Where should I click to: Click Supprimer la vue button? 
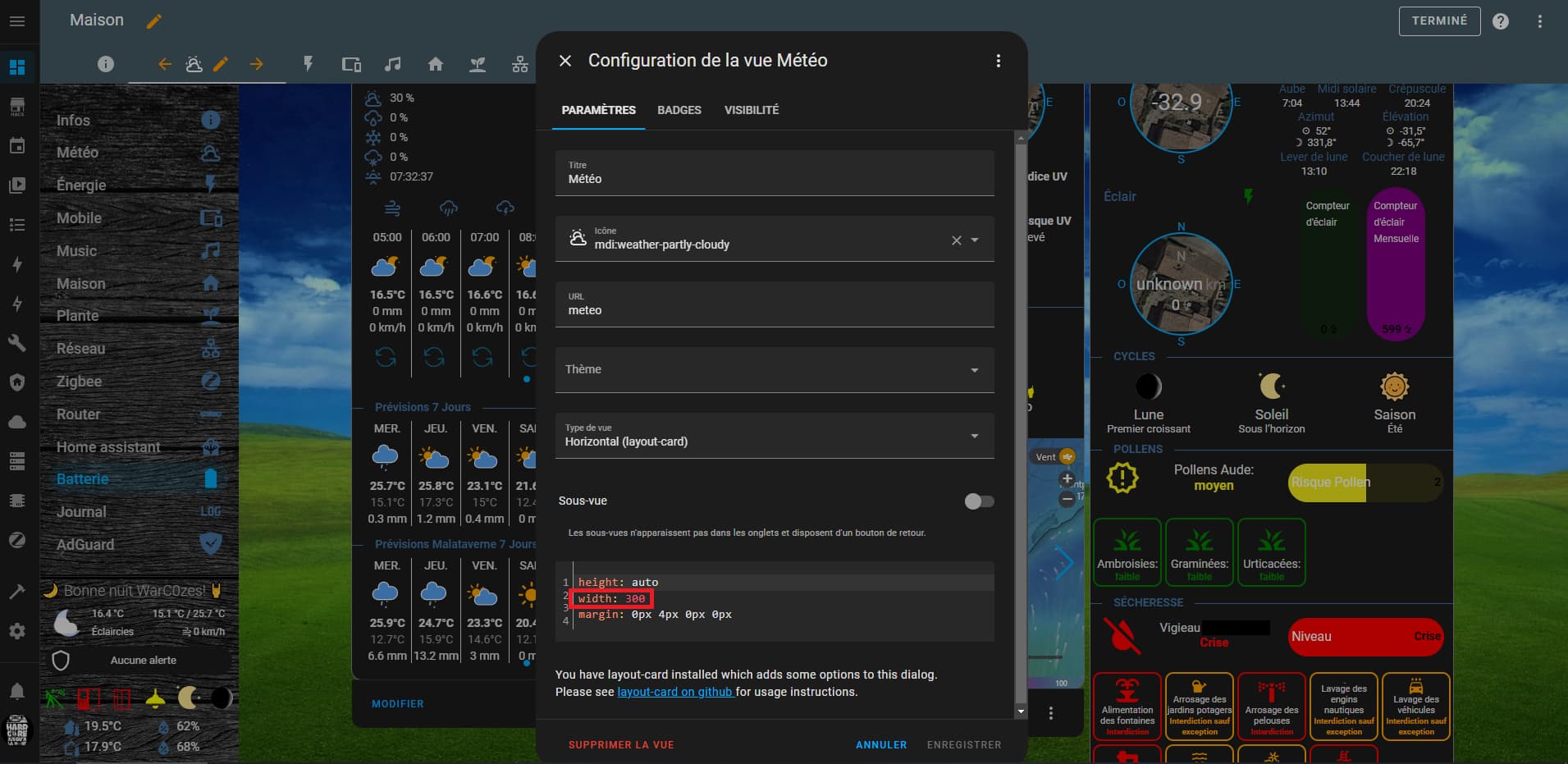point(620,745)
